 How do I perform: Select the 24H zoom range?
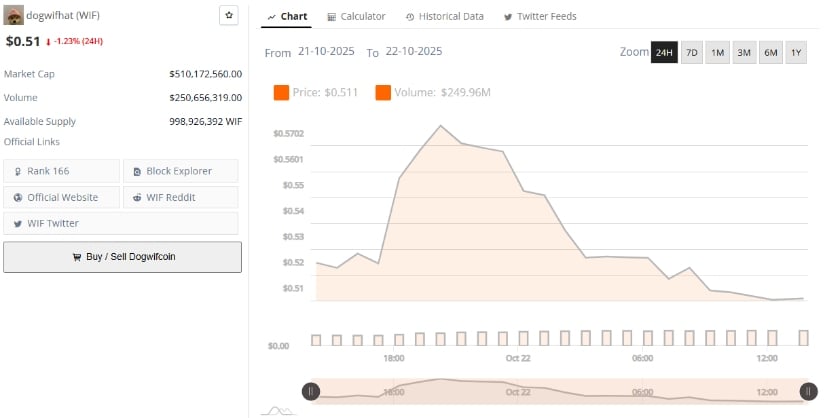click(664, 52)
